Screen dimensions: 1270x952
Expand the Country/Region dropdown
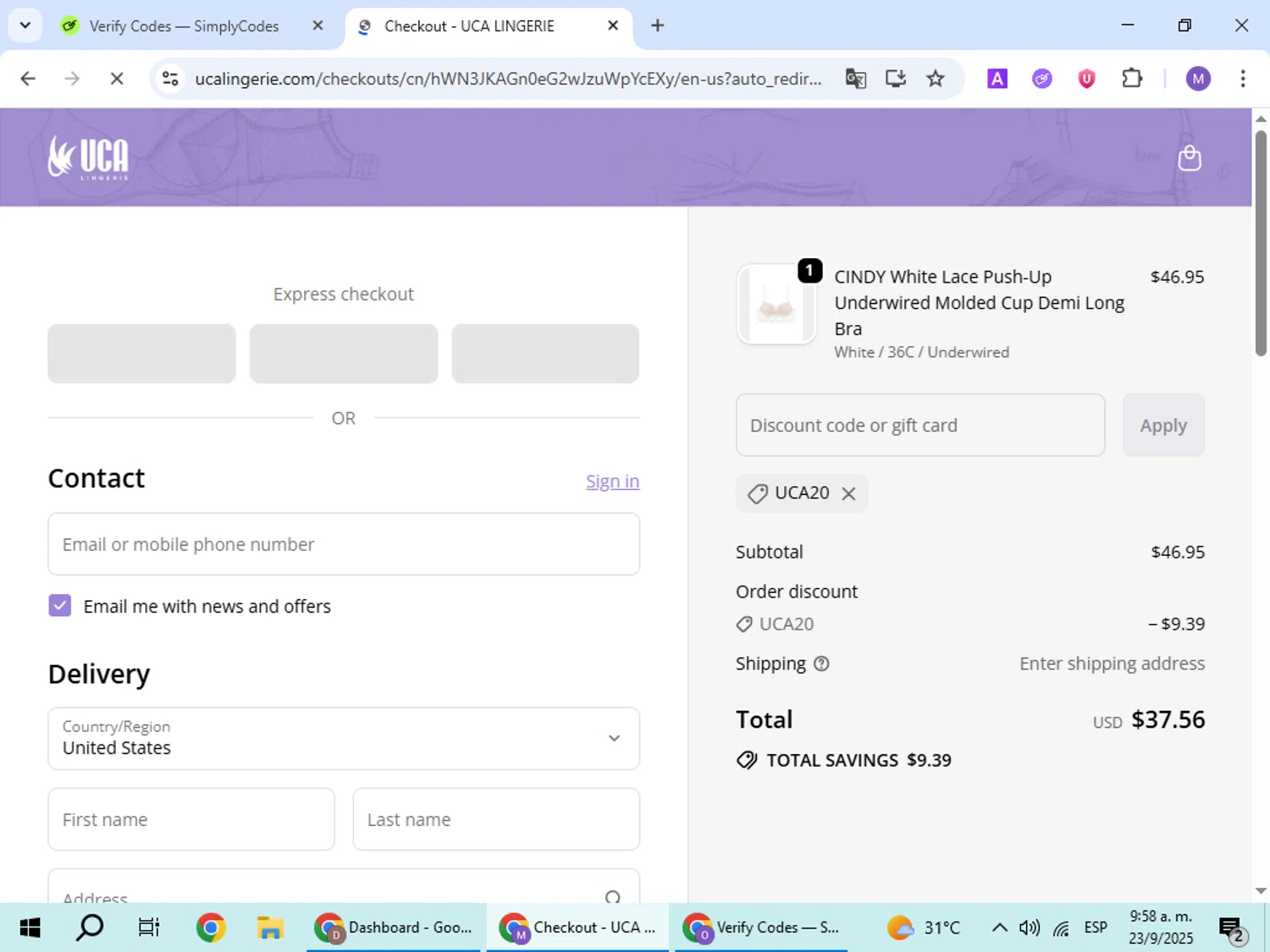click(x=344, y=739)
